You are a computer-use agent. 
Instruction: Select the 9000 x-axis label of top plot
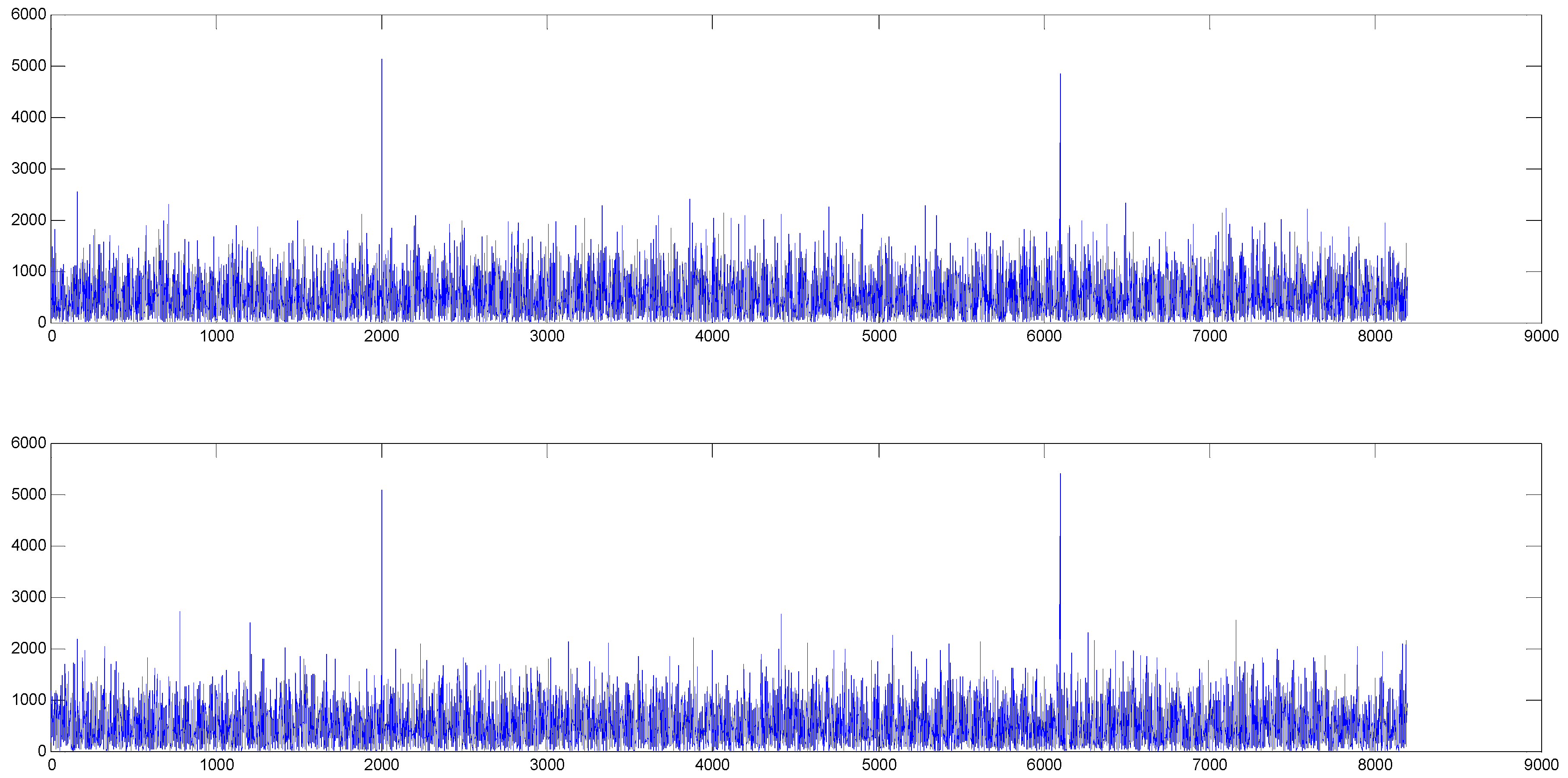point(1541,336)
